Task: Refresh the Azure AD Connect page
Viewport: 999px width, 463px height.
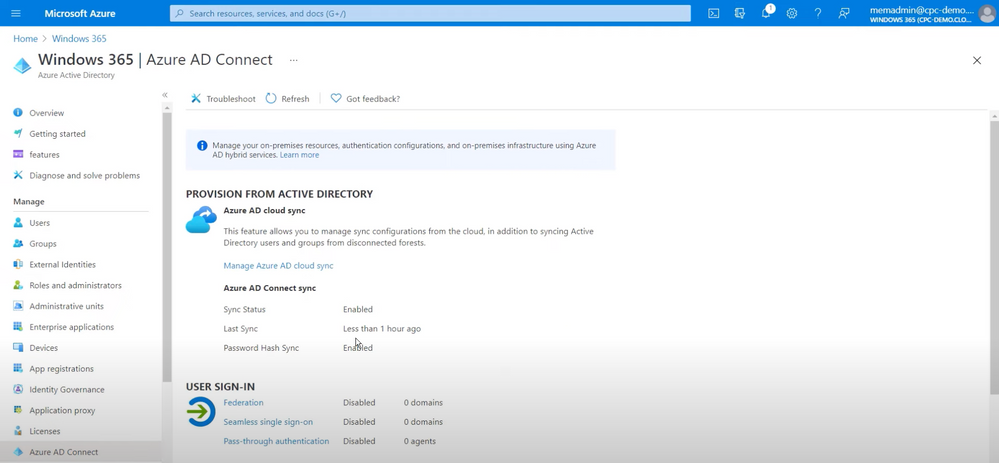Action: pos(287,99)
